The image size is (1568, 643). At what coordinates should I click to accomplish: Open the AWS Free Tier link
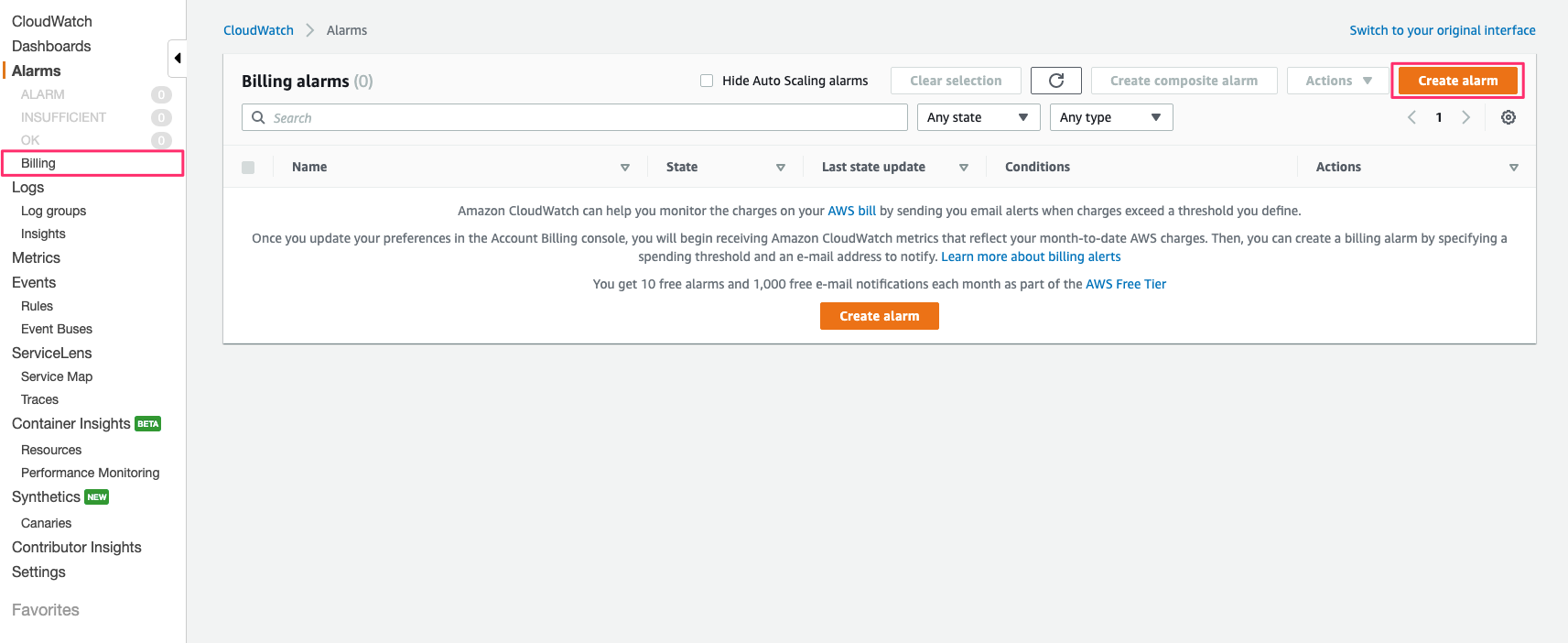pos(1126,284)
